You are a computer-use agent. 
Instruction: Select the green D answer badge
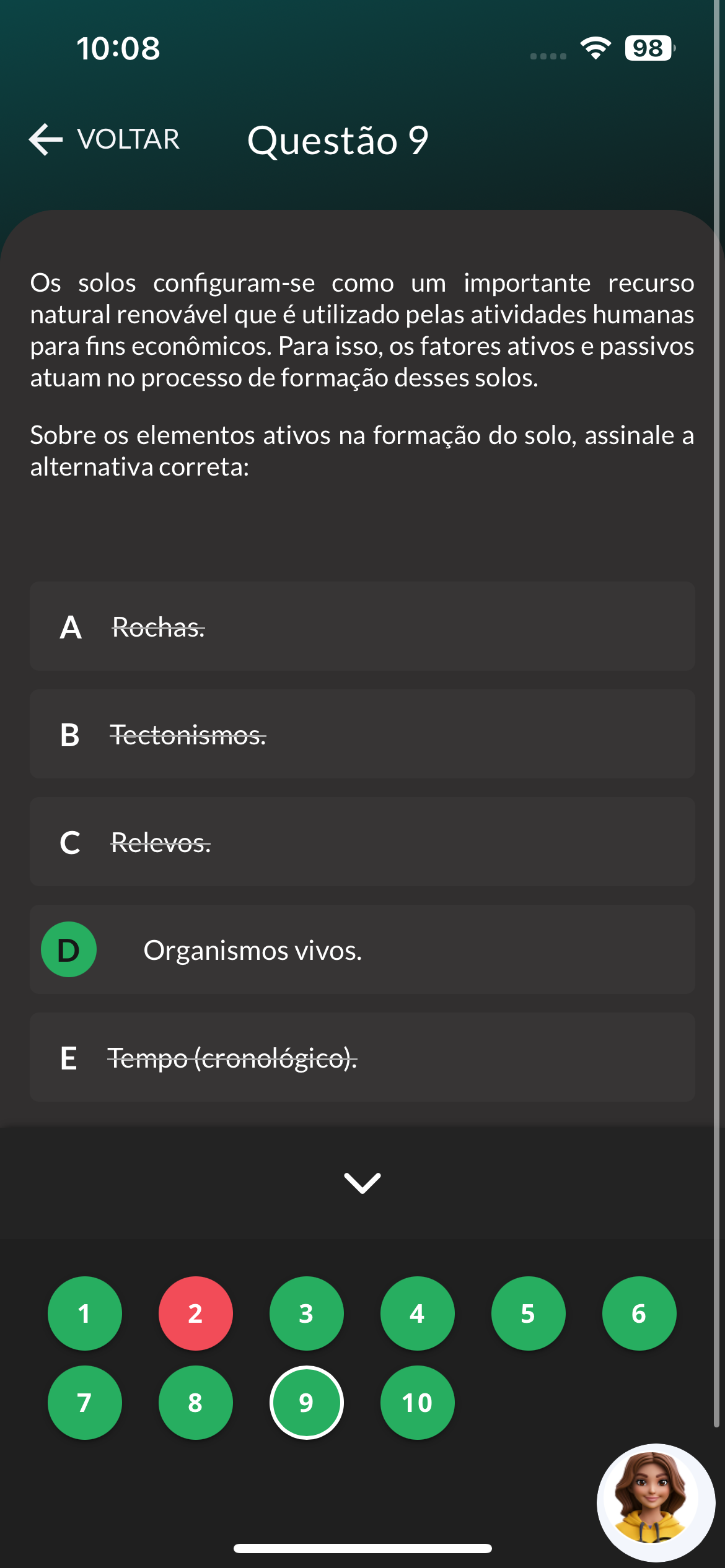(x=69, y=949)
